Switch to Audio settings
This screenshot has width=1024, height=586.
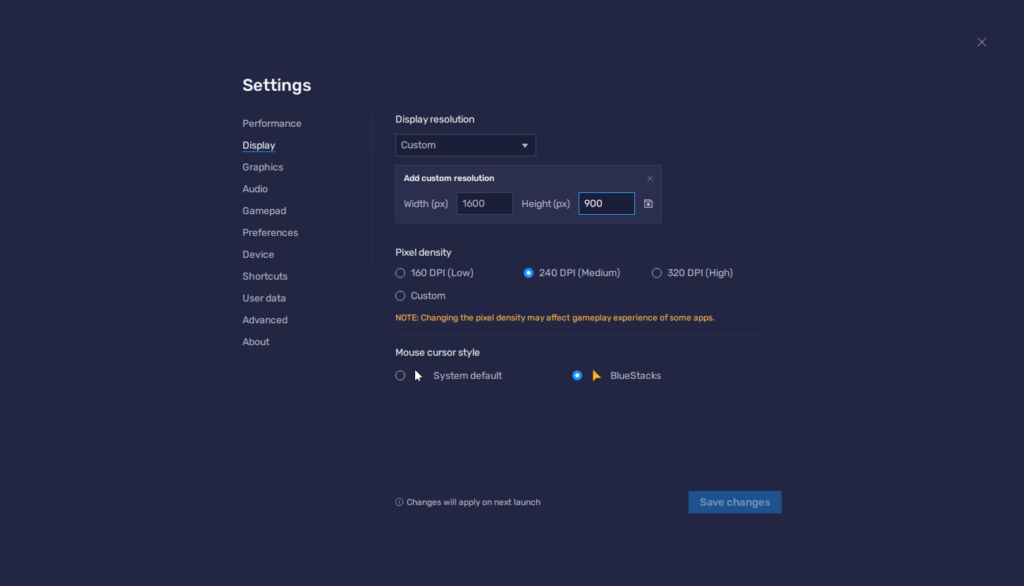pyautogui.click(x=254, y=188)
